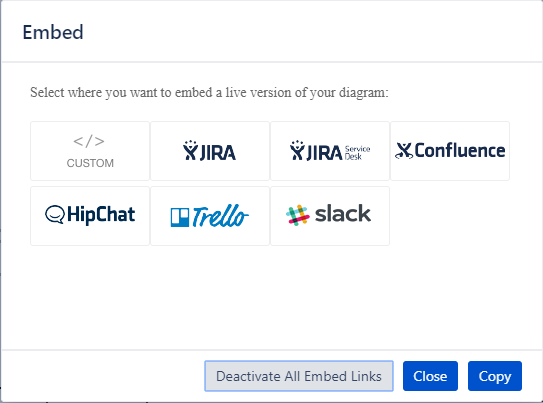Select the HipChat wordmark text

point(101,215)
